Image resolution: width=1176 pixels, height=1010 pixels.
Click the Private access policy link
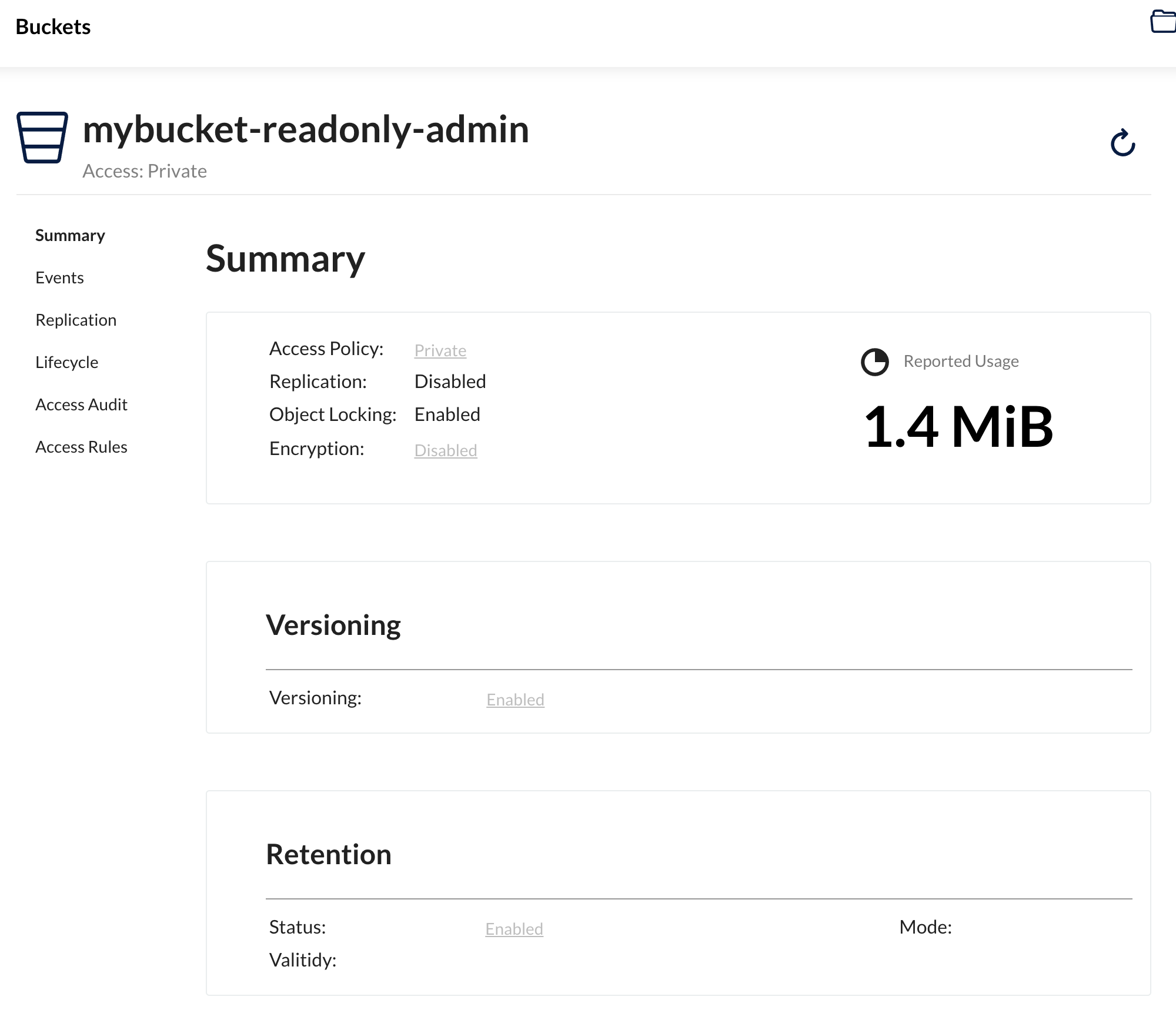440,350
